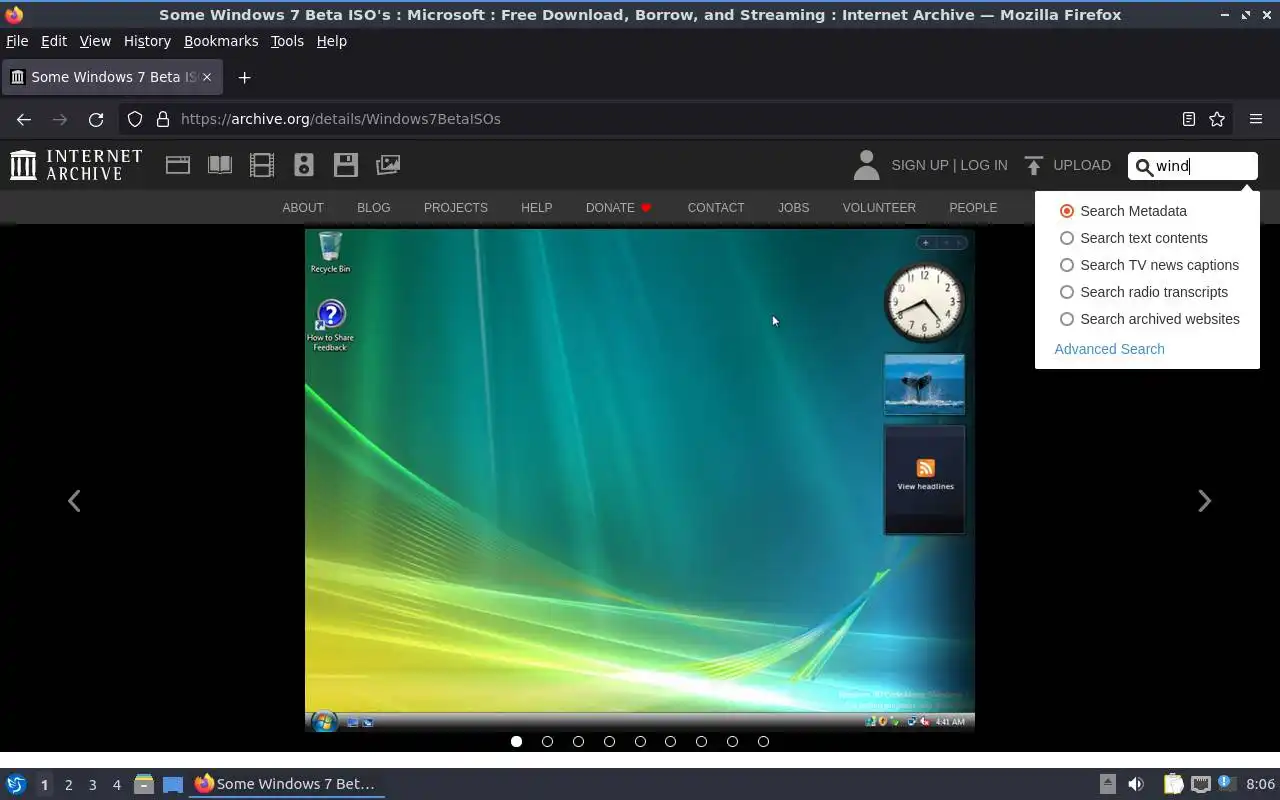Open the Help menu

click(x=331, y=41)
